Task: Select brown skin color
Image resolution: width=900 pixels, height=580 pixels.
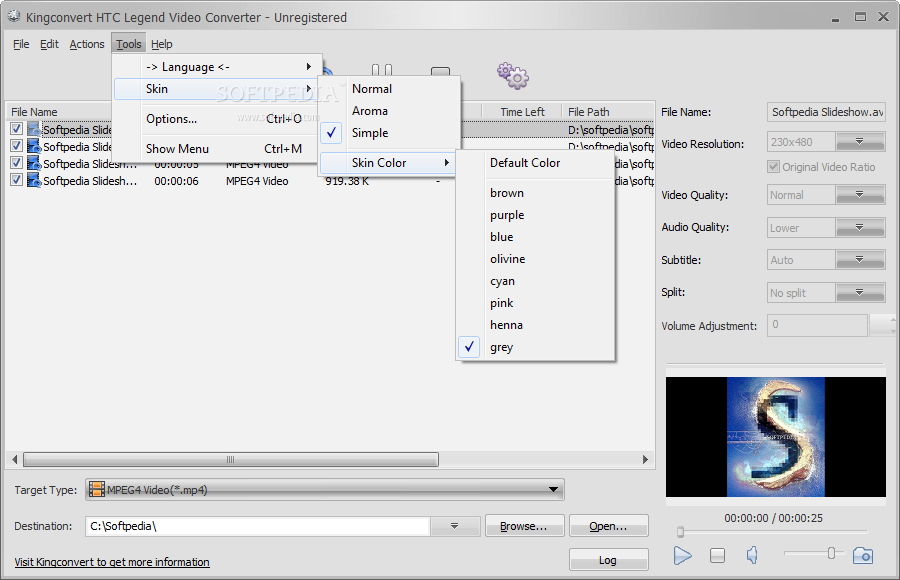Action: click(x=535, y=193)
